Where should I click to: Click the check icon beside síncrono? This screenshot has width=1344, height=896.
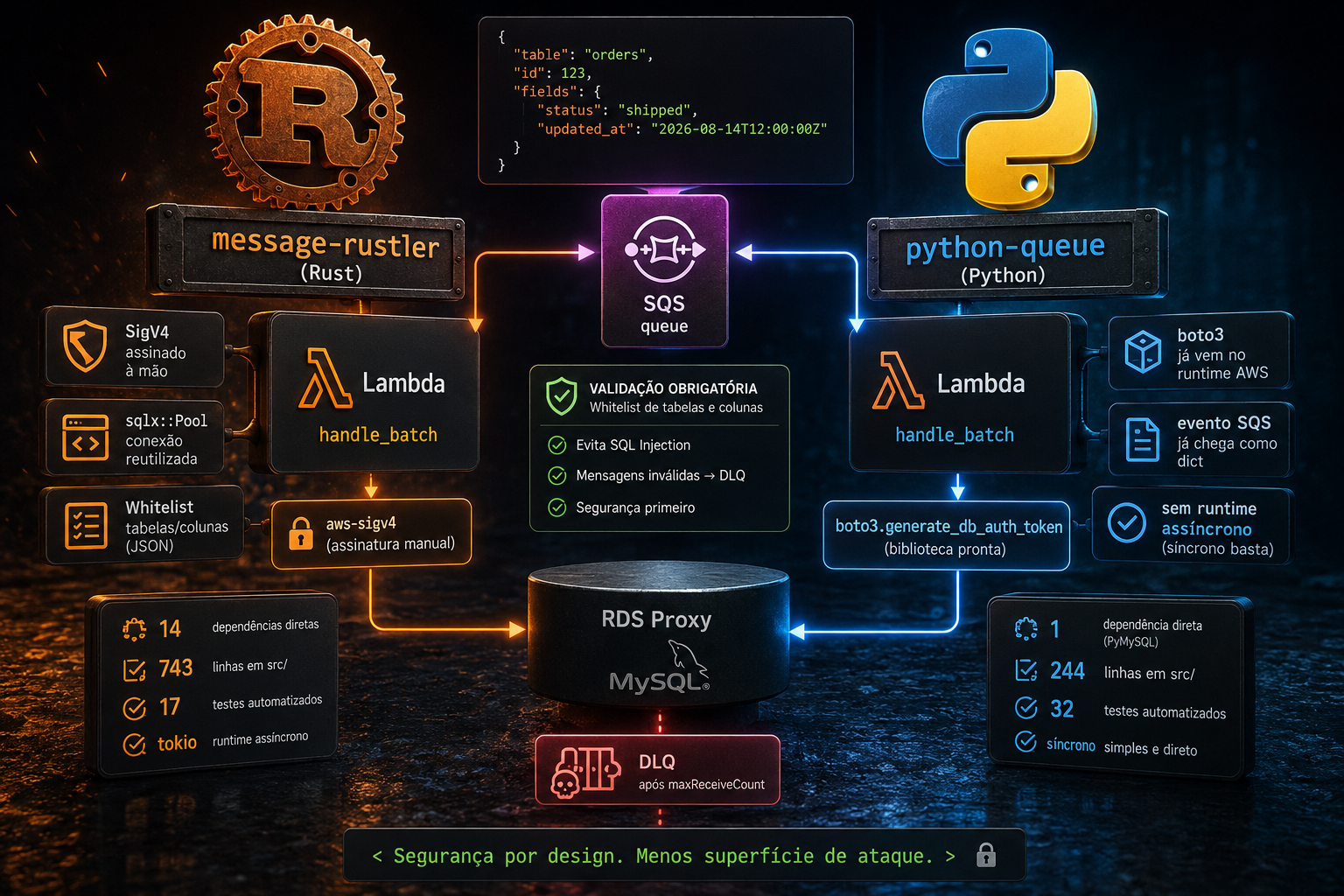coord(1025,742)
